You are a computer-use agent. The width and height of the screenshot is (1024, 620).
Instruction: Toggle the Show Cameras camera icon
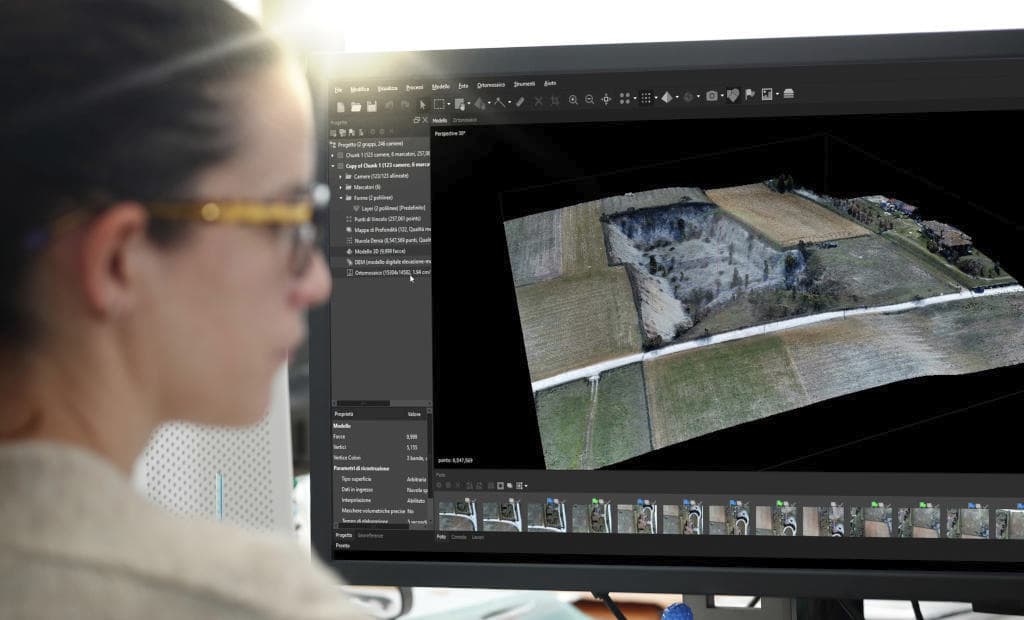click(712, 96)
